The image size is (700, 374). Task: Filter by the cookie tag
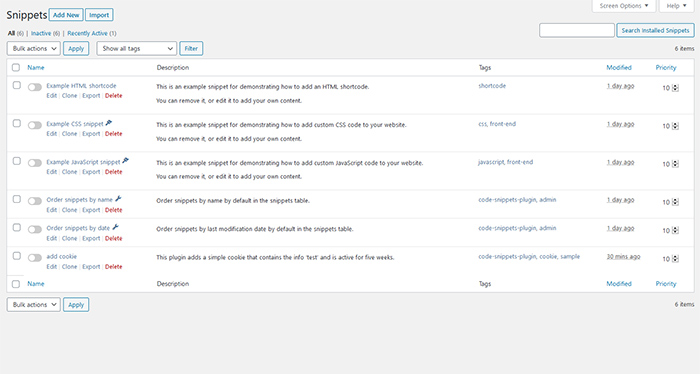click(548, 257)
